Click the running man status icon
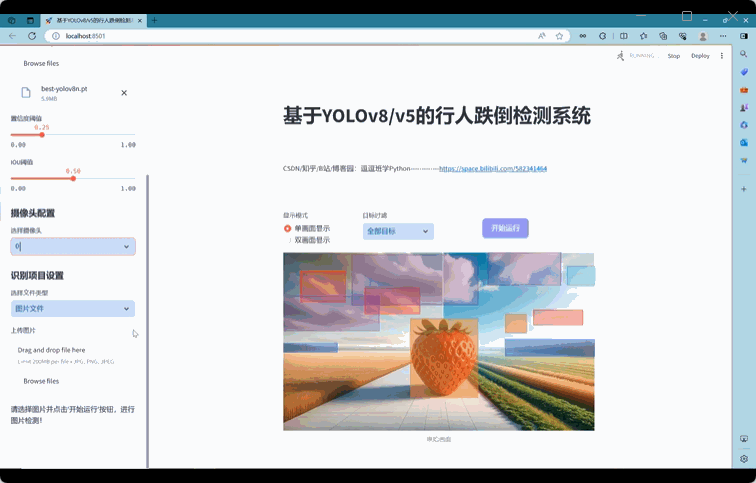Screen dimensions: 756x483 coord(621,56)
